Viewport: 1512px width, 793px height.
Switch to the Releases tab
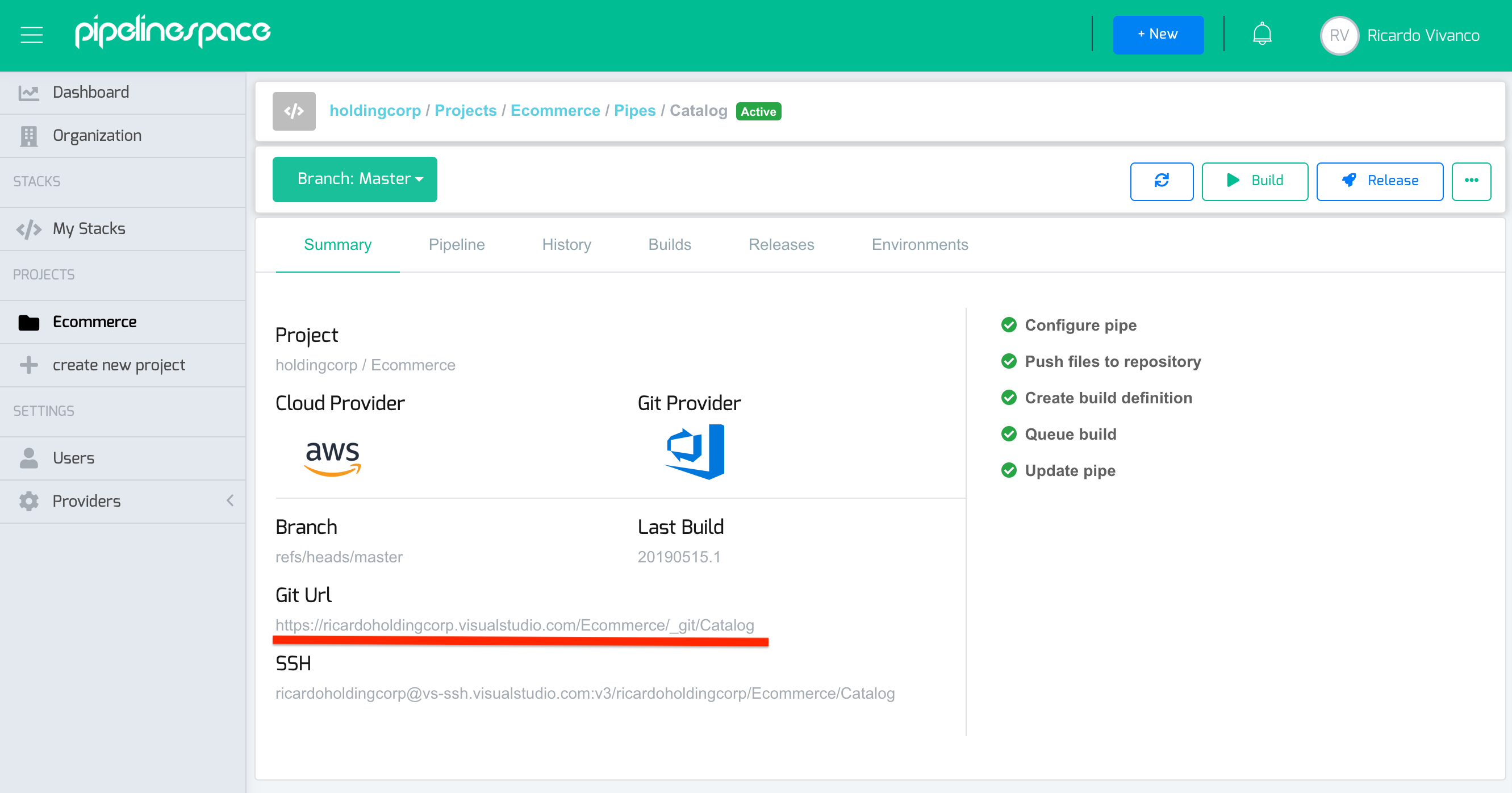(x=780, y=245)
